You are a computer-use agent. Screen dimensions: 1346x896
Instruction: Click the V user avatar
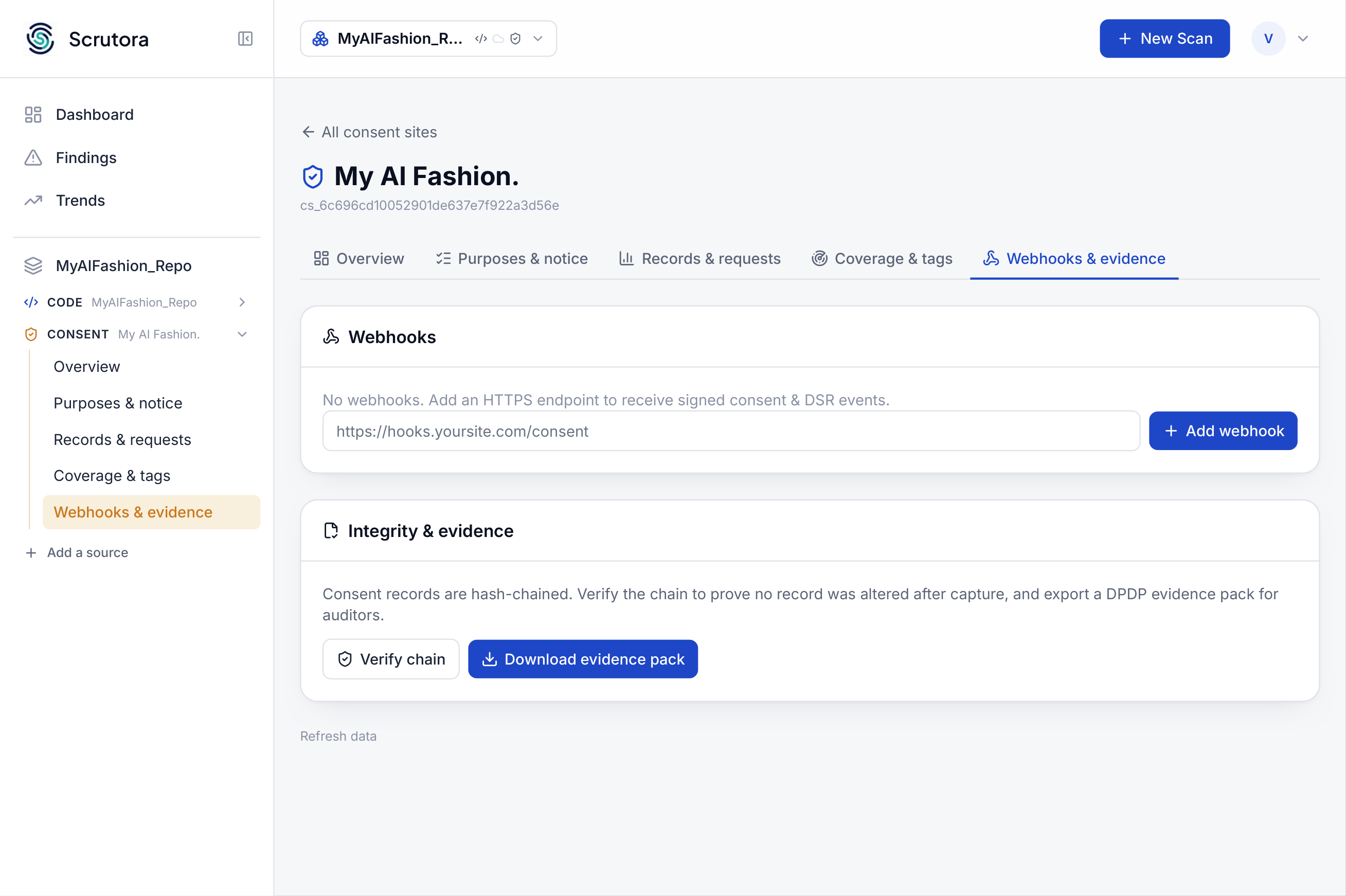point(1268,38)
